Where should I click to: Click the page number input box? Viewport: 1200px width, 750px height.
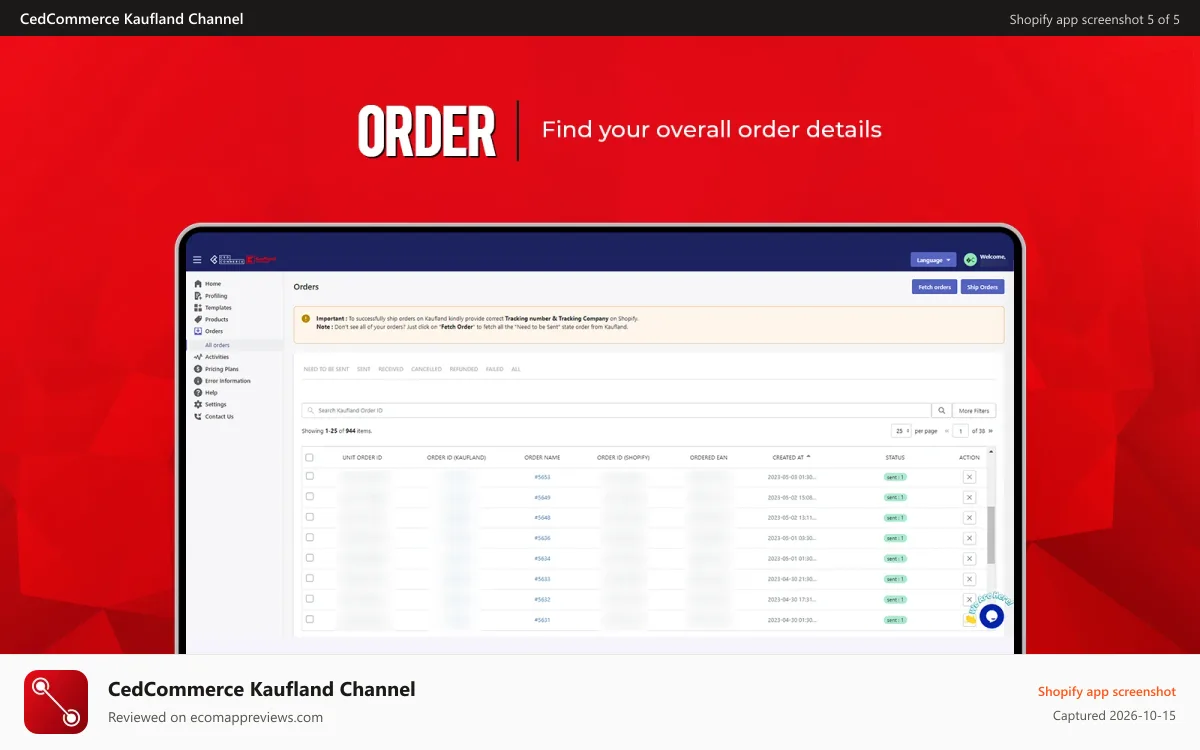tap(961, 431)
